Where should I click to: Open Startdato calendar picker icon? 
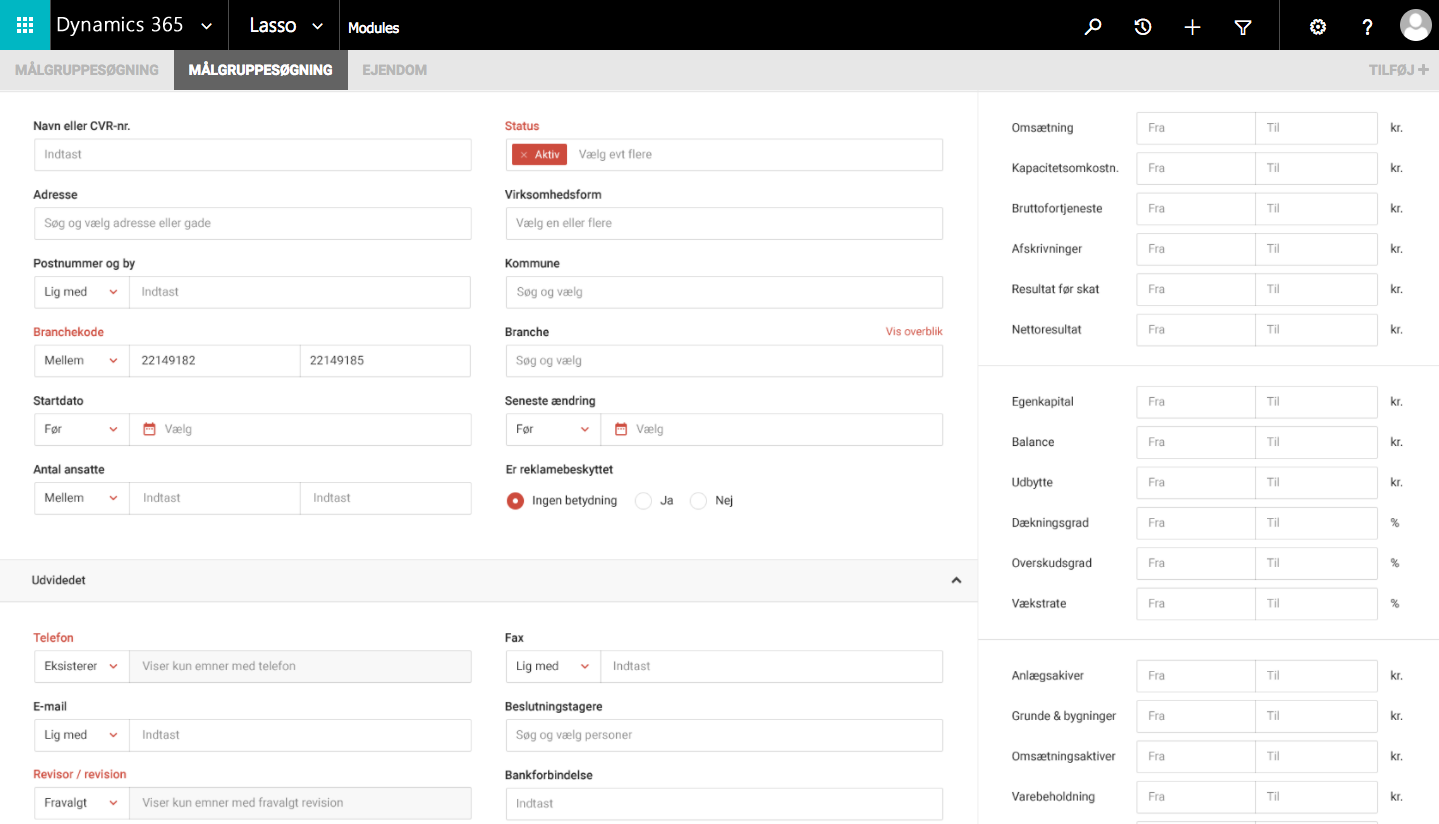[x=150, y=429]
